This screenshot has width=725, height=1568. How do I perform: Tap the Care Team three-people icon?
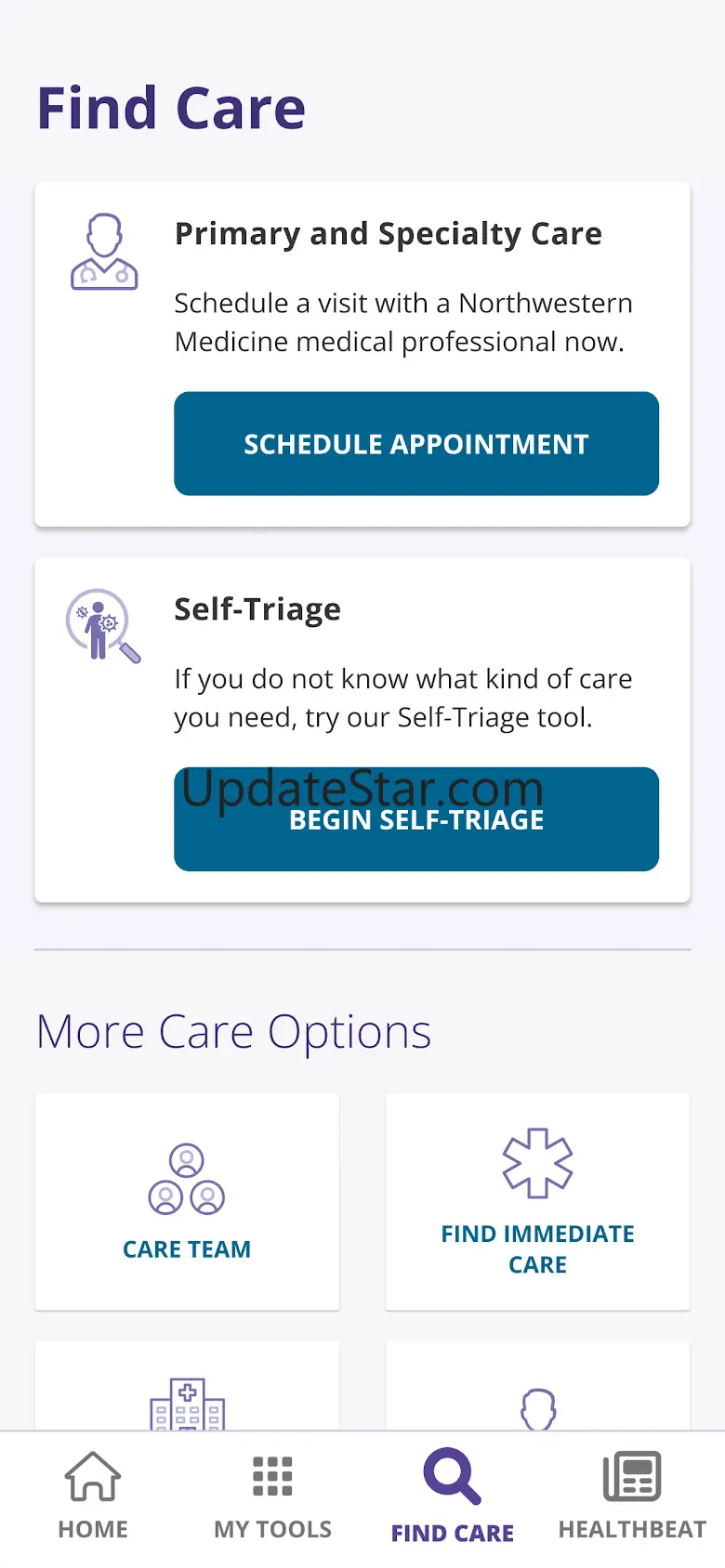tap(187, 1179)
